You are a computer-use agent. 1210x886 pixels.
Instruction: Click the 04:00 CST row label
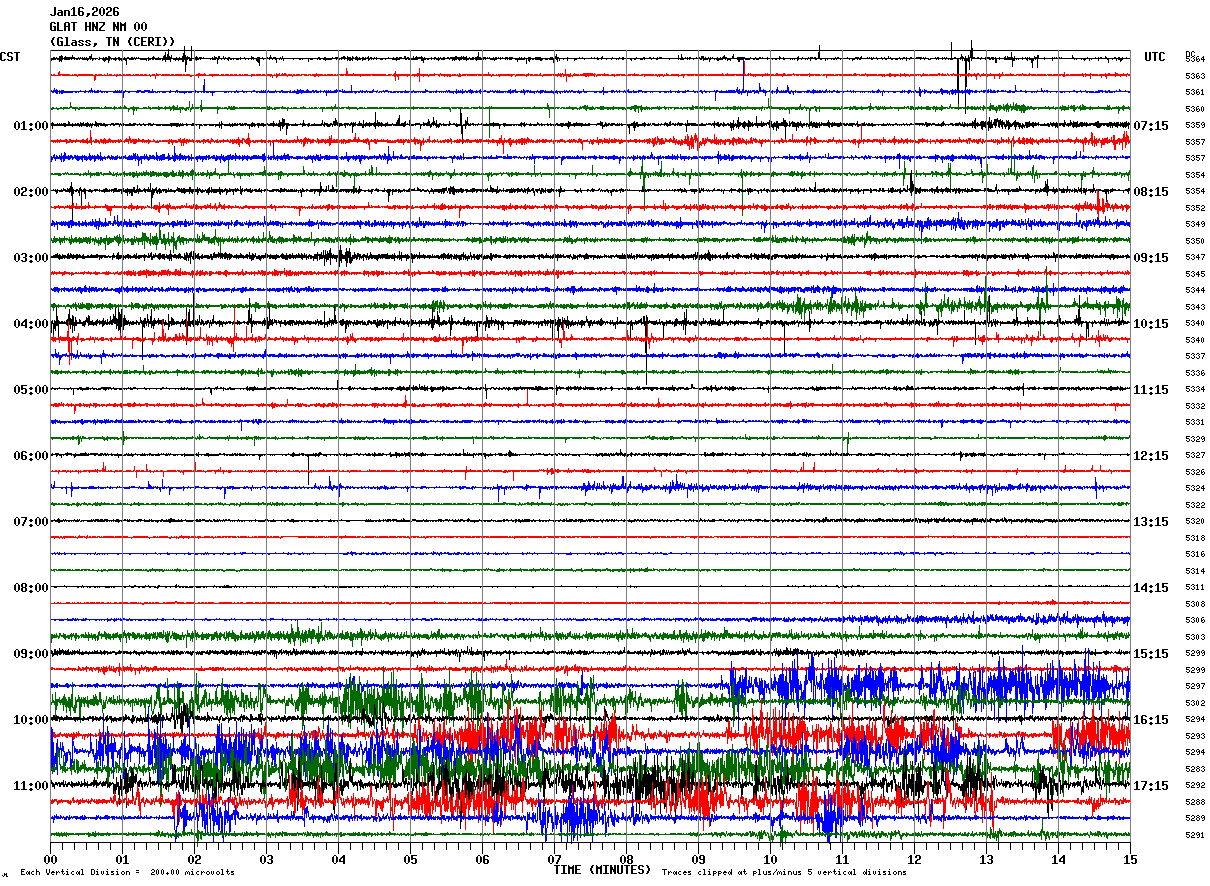pyautogui.click(x=31, y=324)
